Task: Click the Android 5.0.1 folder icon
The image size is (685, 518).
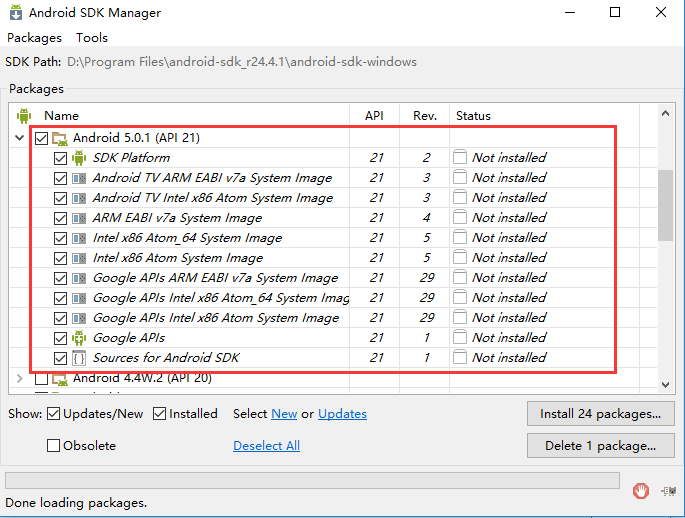Action: (x=60, y=138)
